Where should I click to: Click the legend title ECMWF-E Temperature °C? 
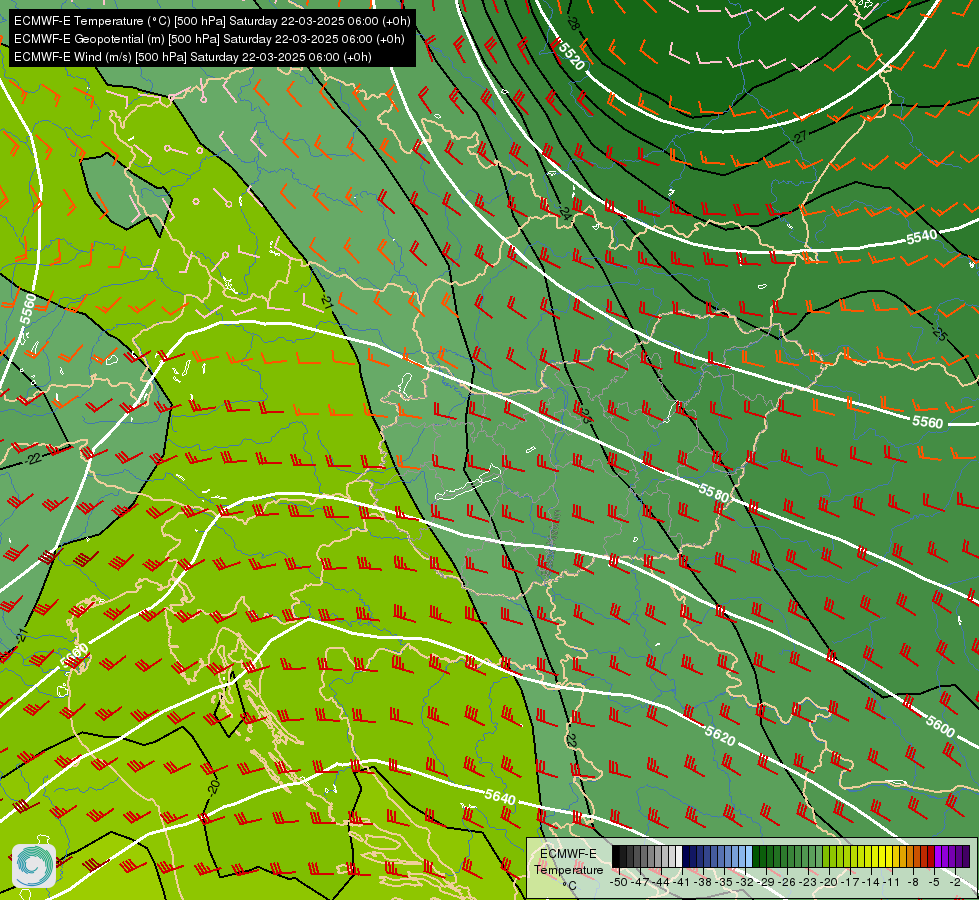[568, 869]
